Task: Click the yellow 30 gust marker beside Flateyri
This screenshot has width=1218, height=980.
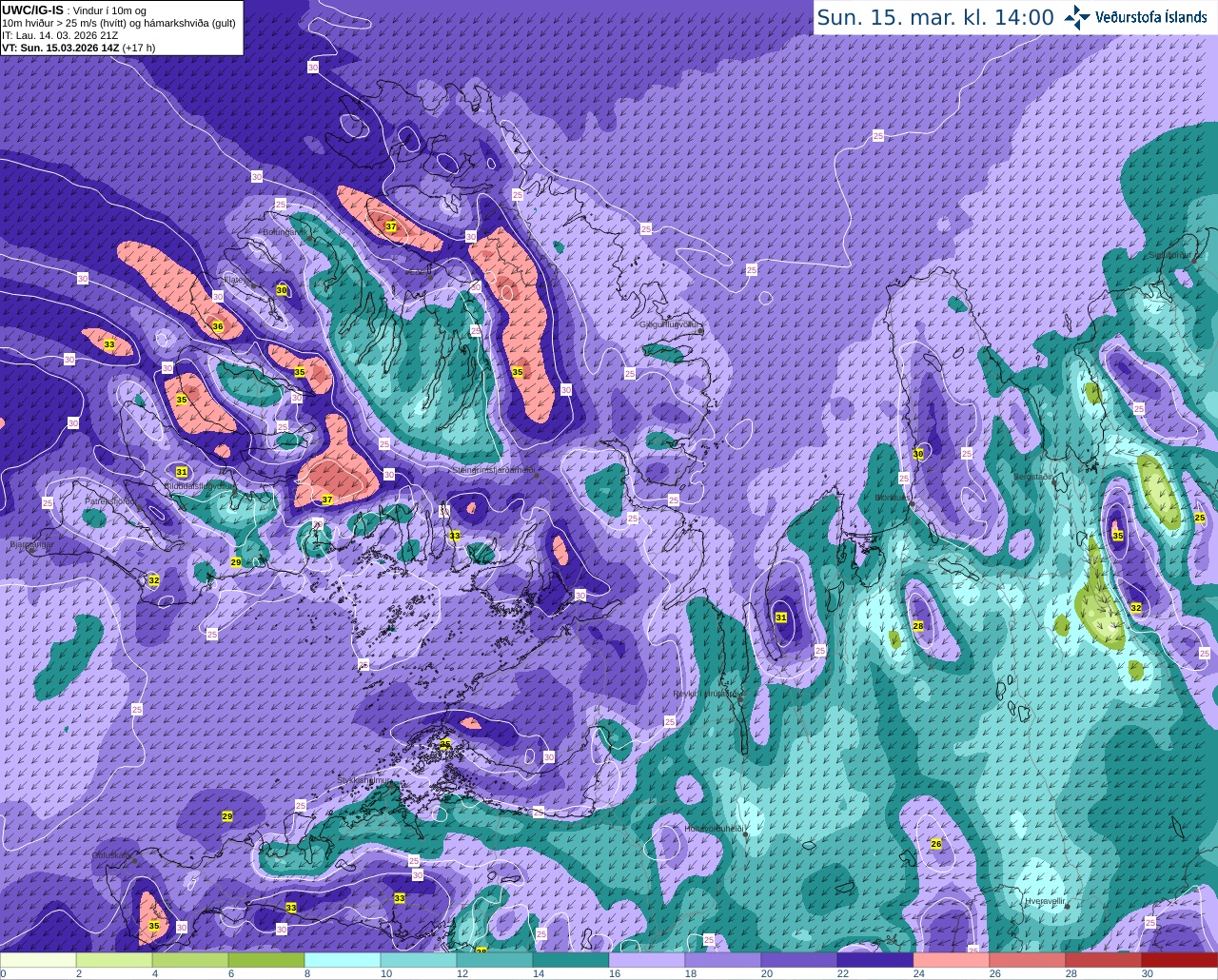Action: point(281,289)
